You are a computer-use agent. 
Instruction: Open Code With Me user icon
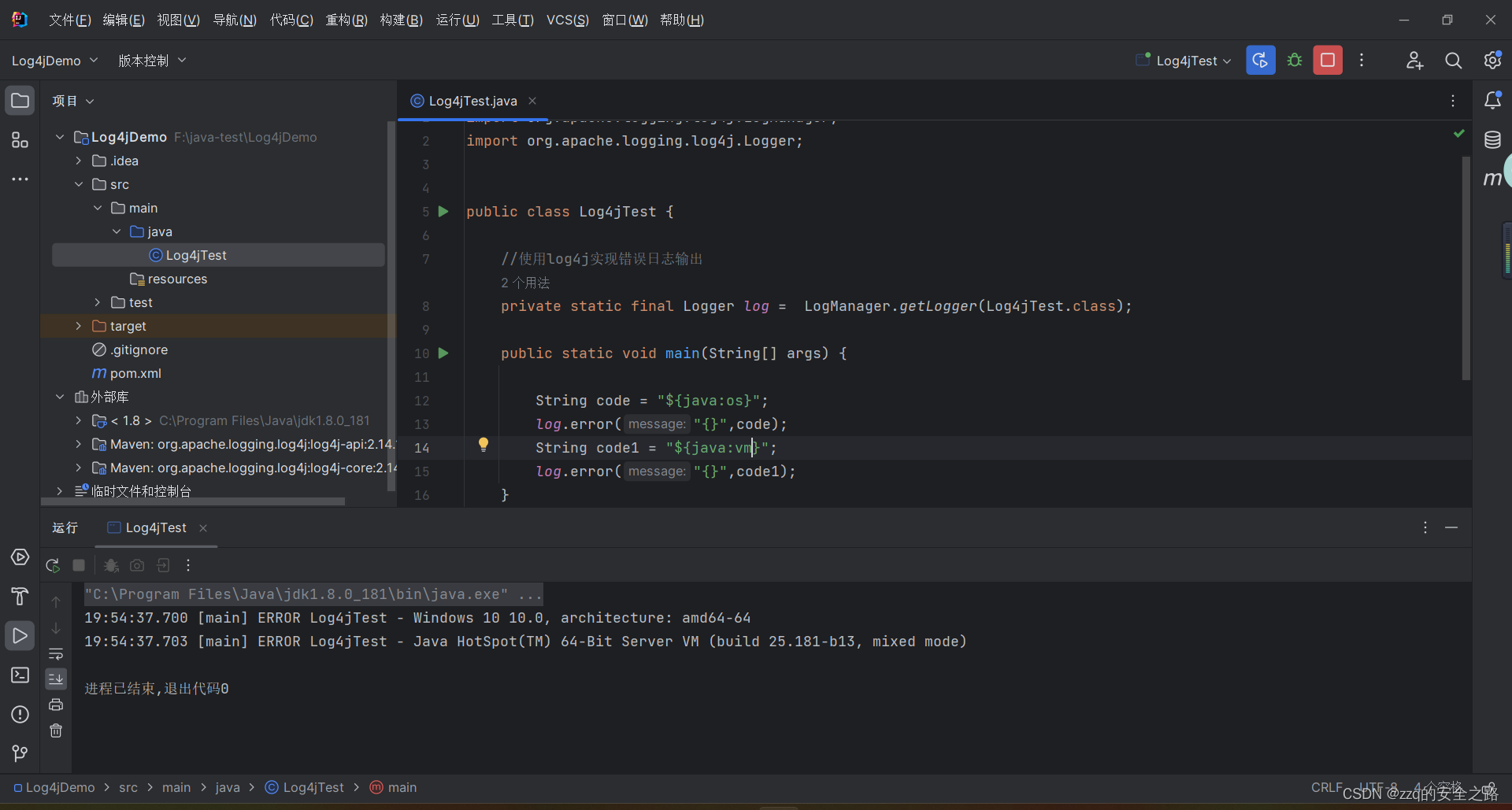point(1414,61)
